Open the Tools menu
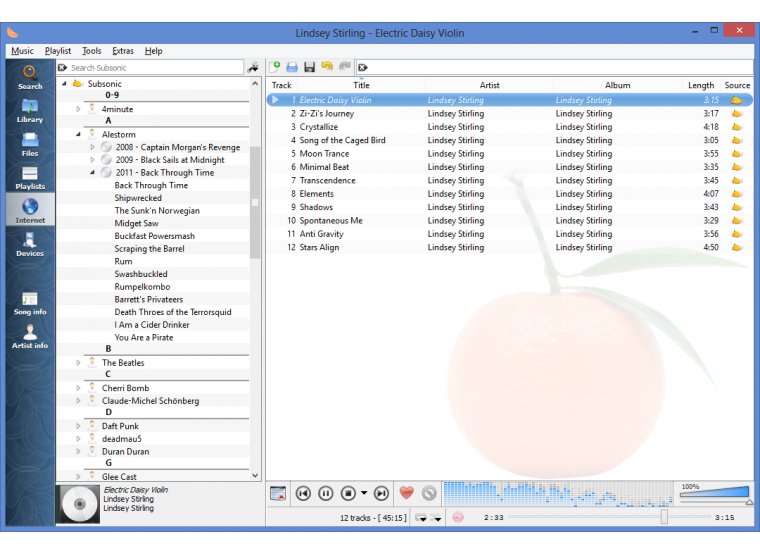Image resolution: width=760 pixels, height=554 pixels. [x=92, y=51]
